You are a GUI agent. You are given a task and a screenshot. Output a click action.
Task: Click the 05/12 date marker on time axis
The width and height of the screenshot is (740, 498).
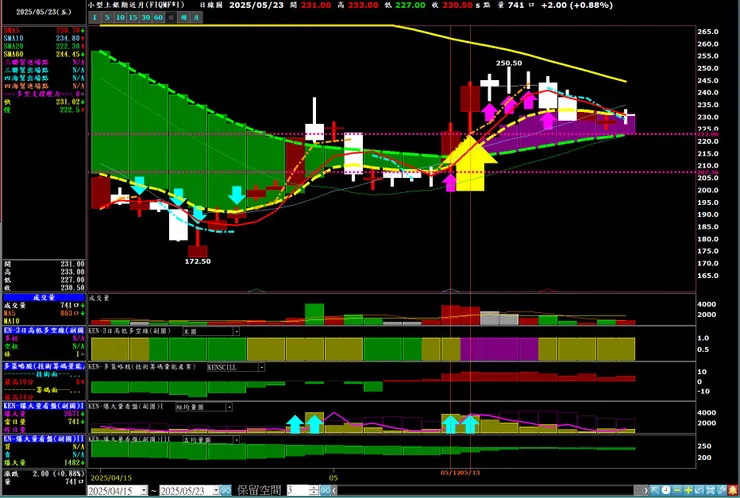[x=450, y=473]
